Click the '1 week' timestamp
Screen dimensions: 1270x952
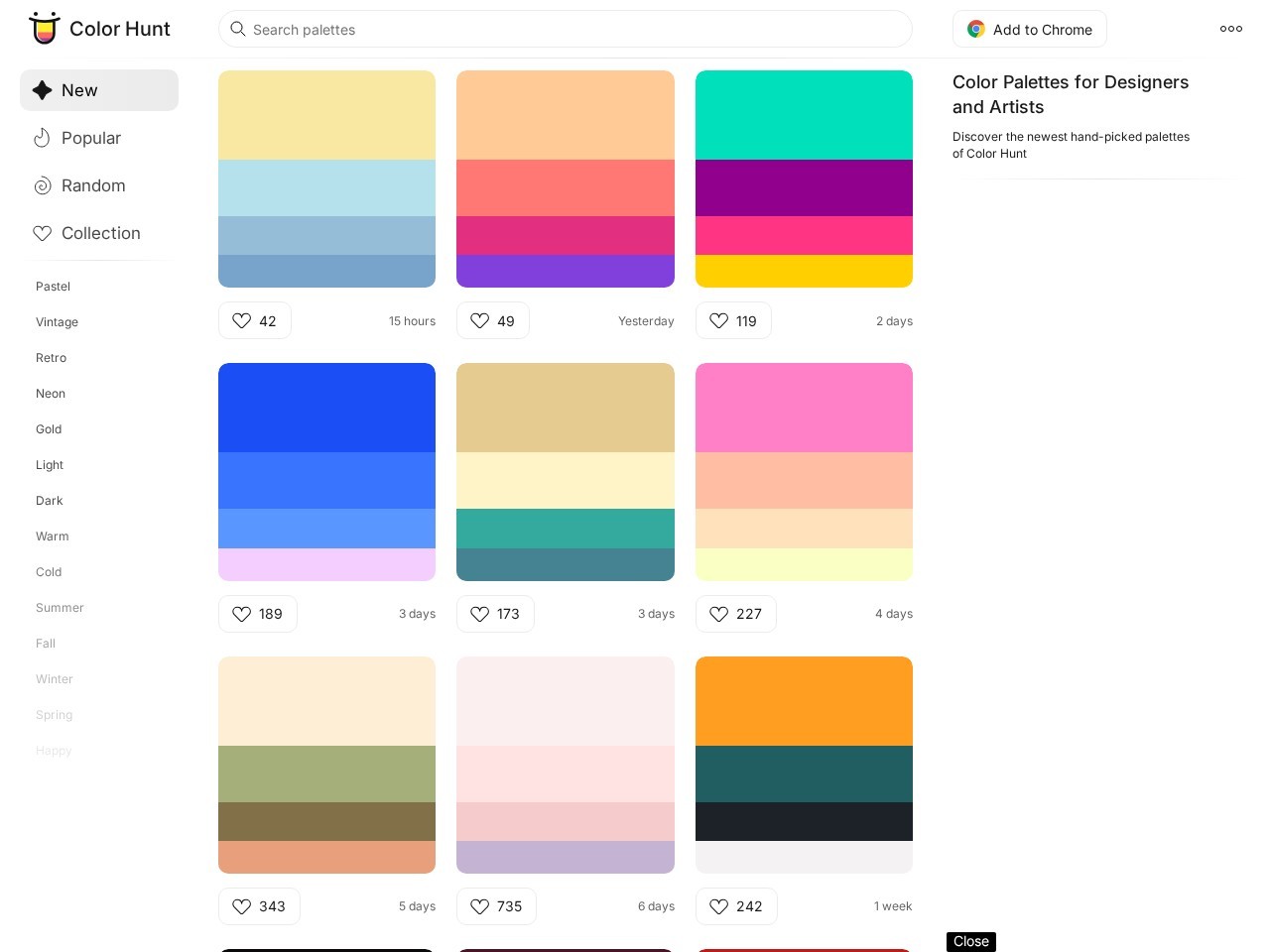click(x=893, y=906)
